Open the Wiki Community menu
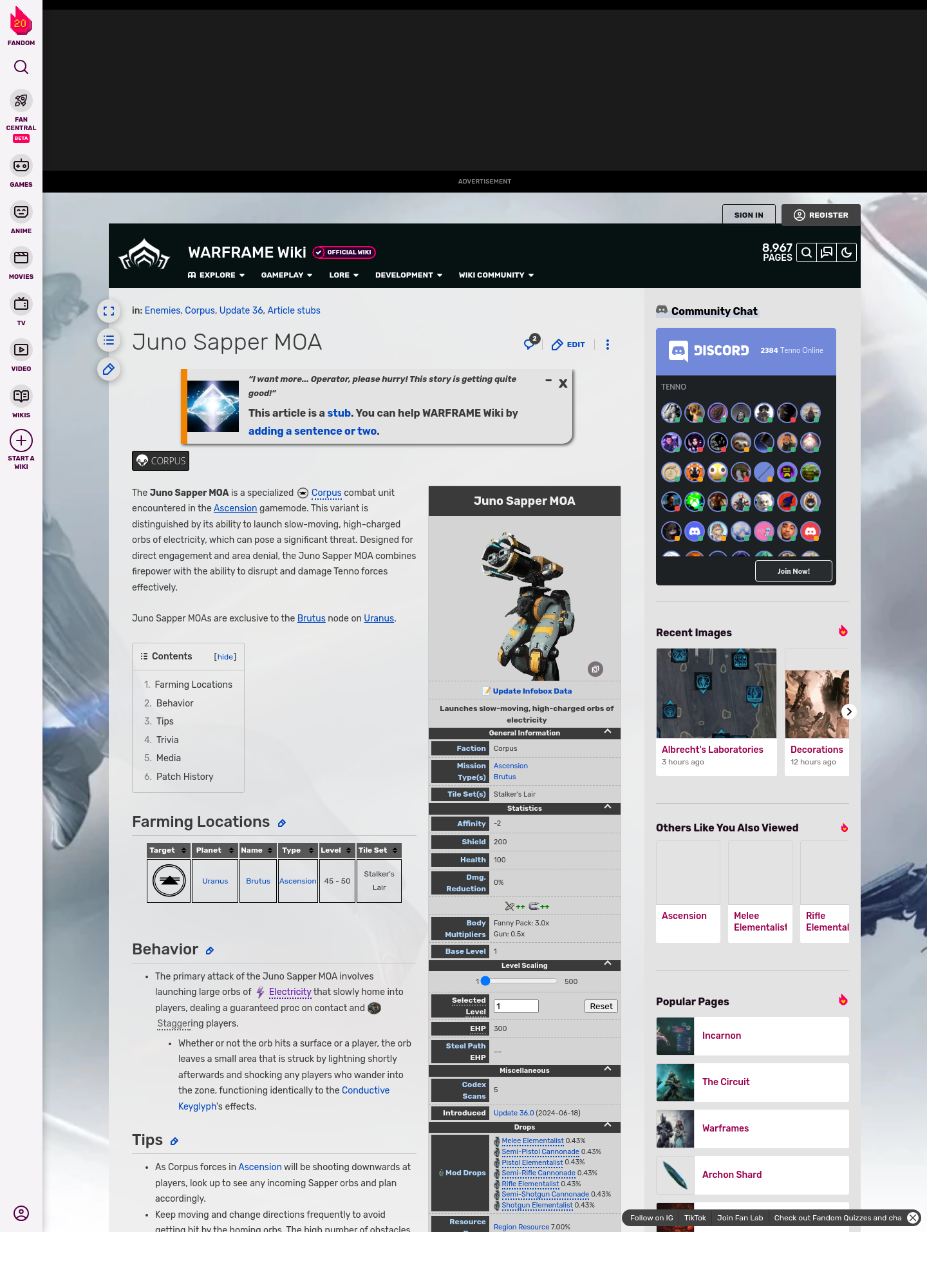The image size is (927, 1288). coord(496,275)
